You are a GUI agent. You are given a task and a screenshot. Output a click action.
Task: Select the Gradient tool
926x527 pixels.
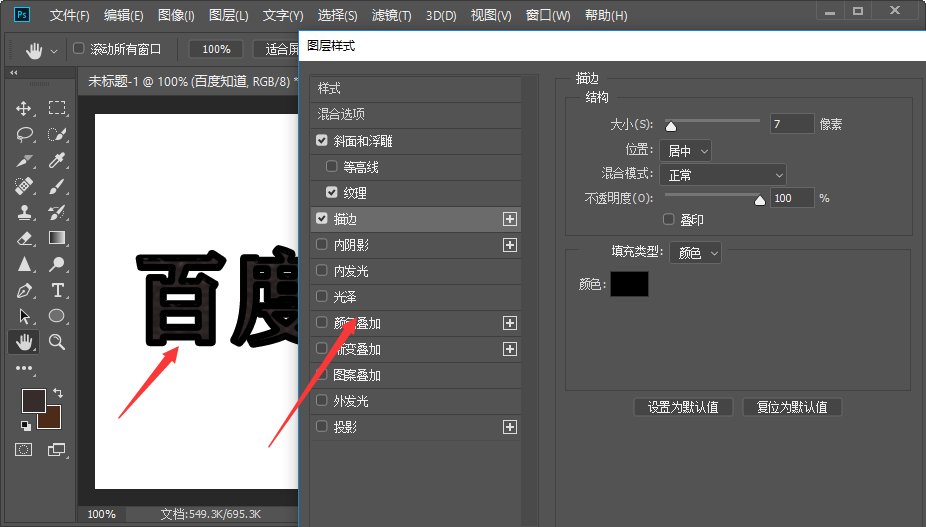point(57,238)
